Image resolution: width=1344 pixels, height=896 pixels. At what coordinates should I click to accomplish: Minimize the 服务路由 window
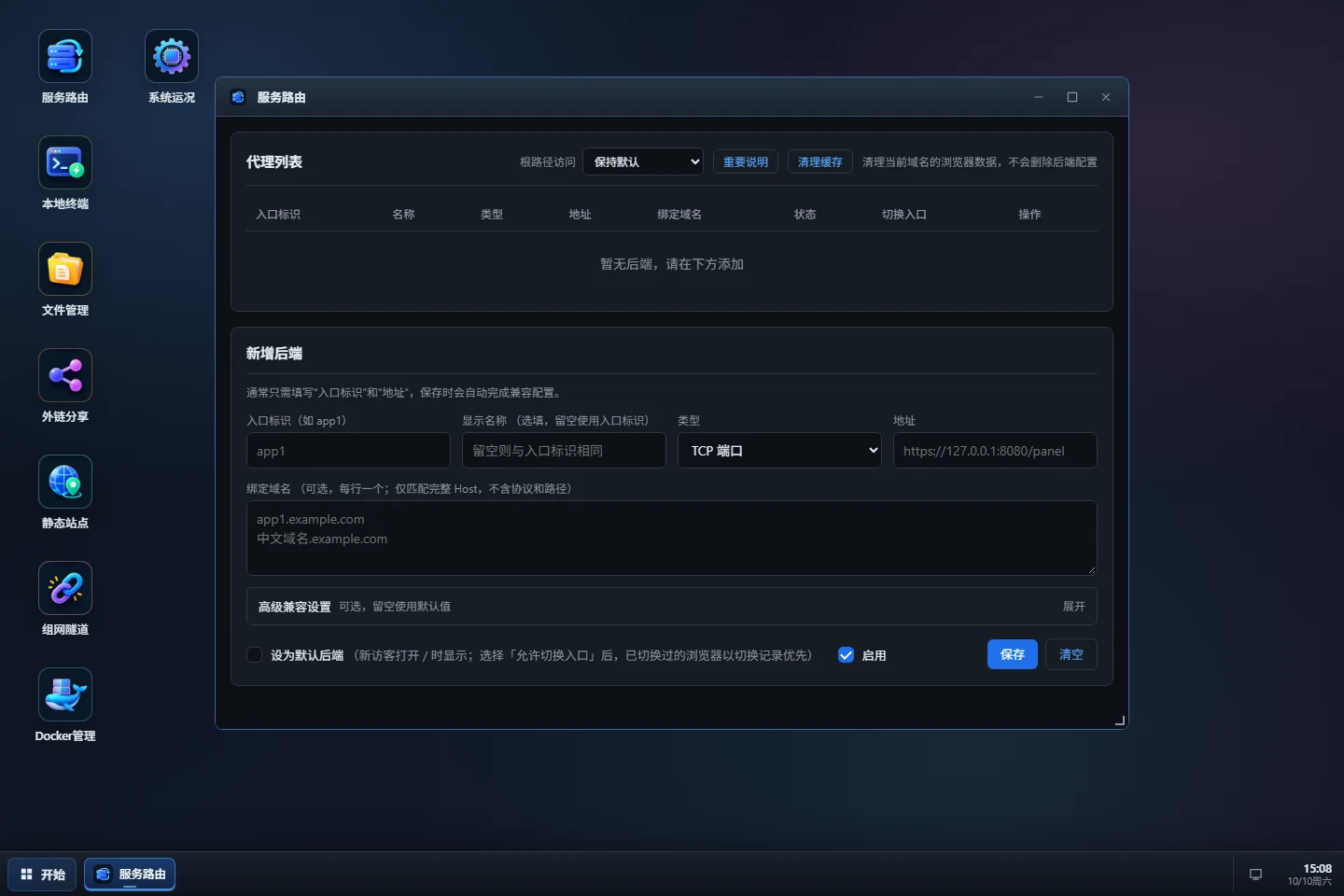pyautogui.click(x=1038, y=97)
